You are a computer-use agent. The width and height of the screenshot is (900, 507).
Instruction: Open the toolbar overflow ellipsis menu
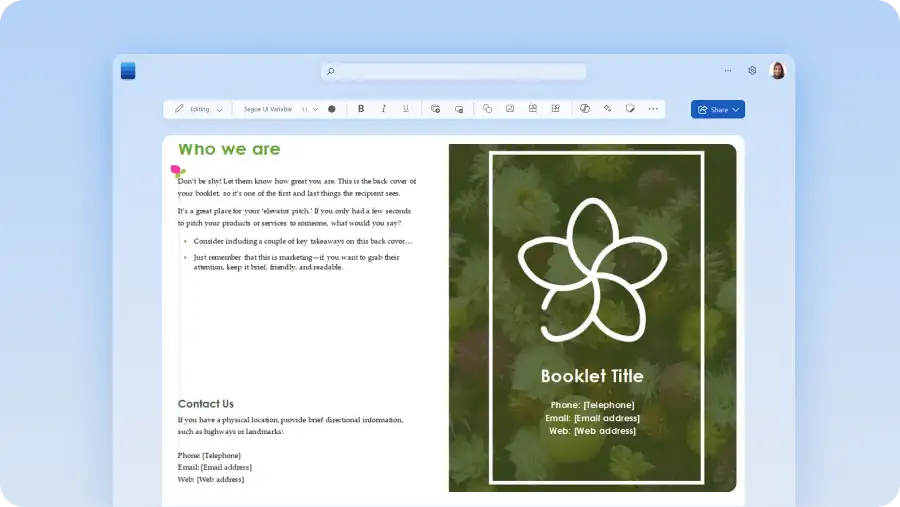click(653, 109)
